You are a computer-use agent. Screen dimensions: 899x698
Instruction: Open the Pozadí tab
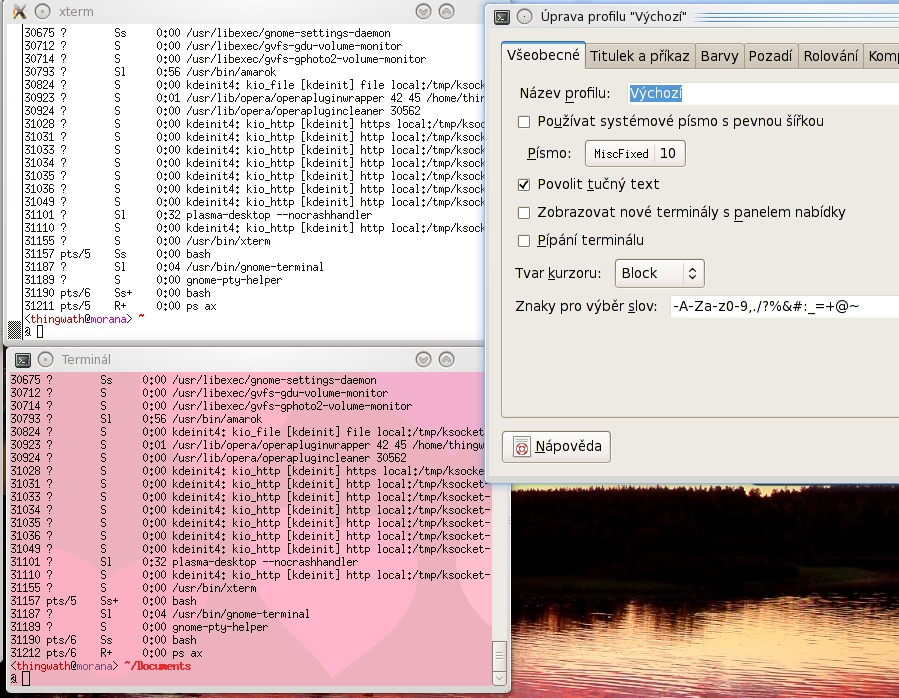(771, 56)
